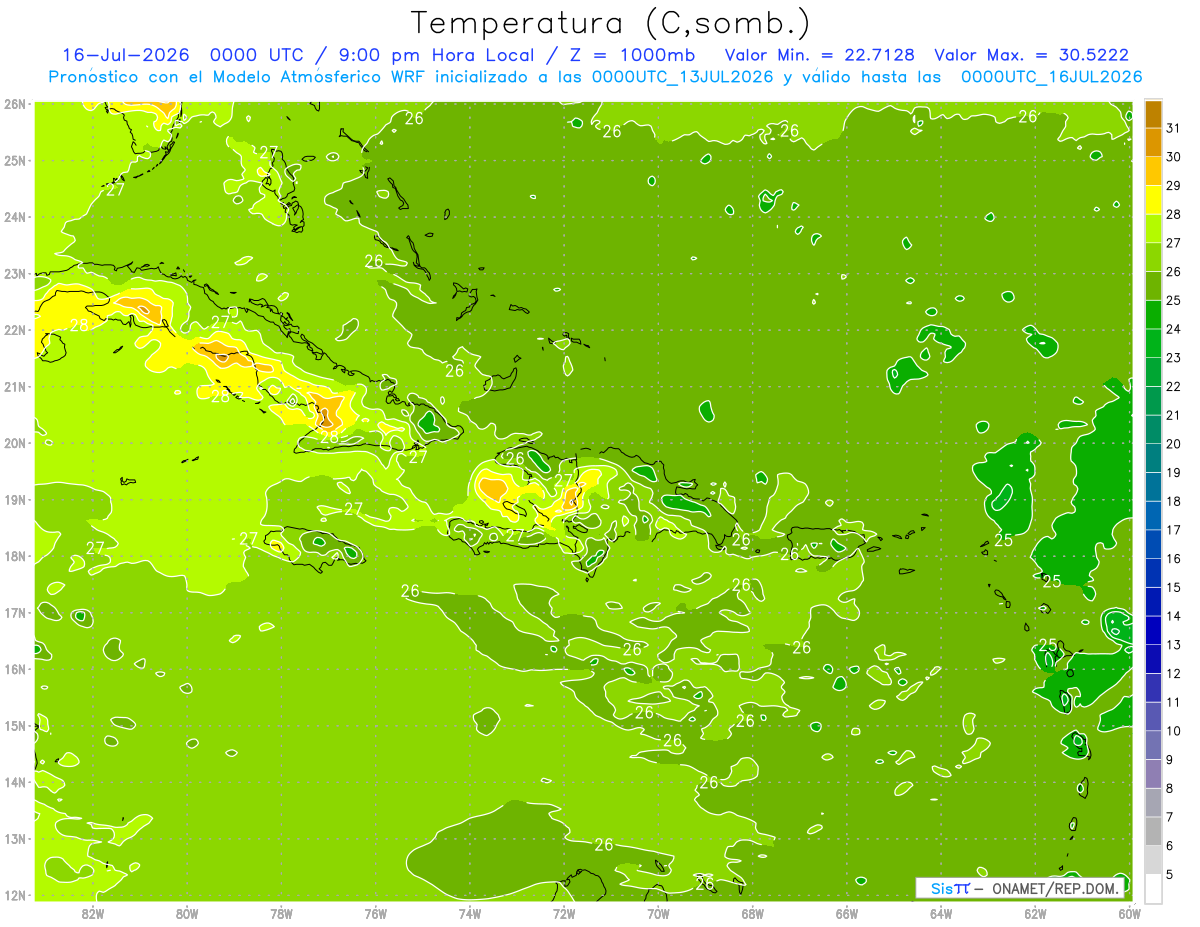Viewport: 1200px width, 927px height.
Task: Click the "82W" longitude axis label
Action: 93,913
